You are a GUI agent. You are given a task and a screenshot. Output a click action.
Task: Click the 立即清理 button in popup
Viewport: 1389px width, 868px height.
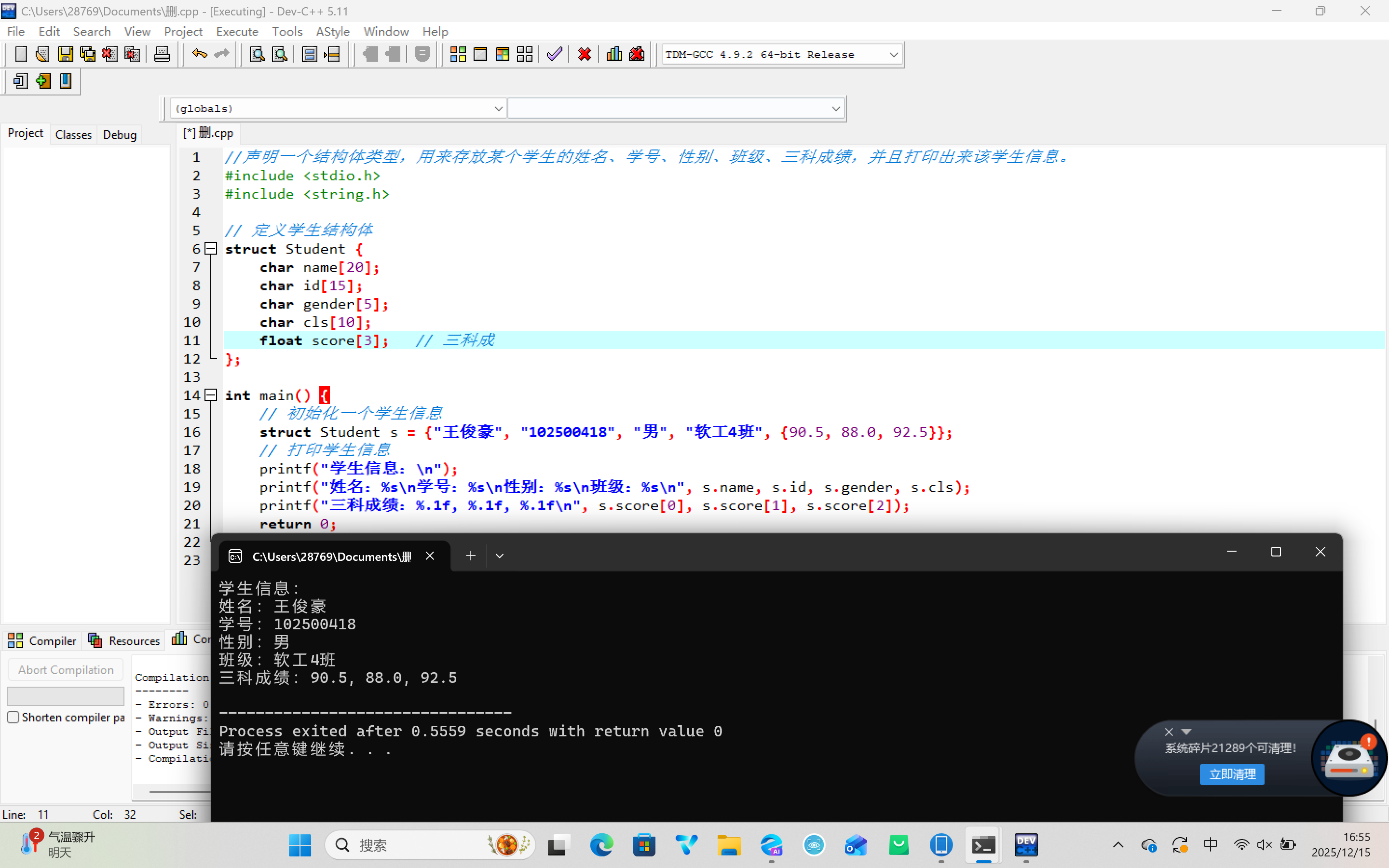click(1232, 774)
